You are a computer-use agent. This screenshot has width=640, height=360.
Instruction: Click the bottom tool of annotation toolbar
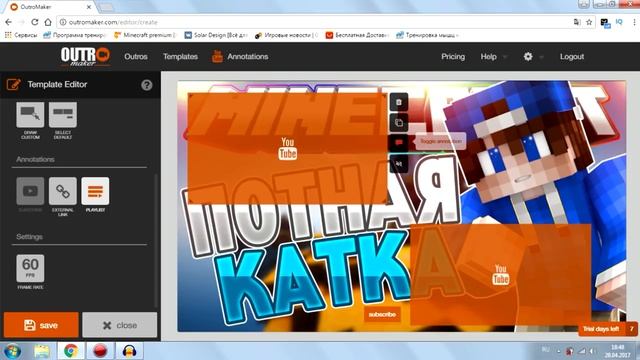[399, 164]
